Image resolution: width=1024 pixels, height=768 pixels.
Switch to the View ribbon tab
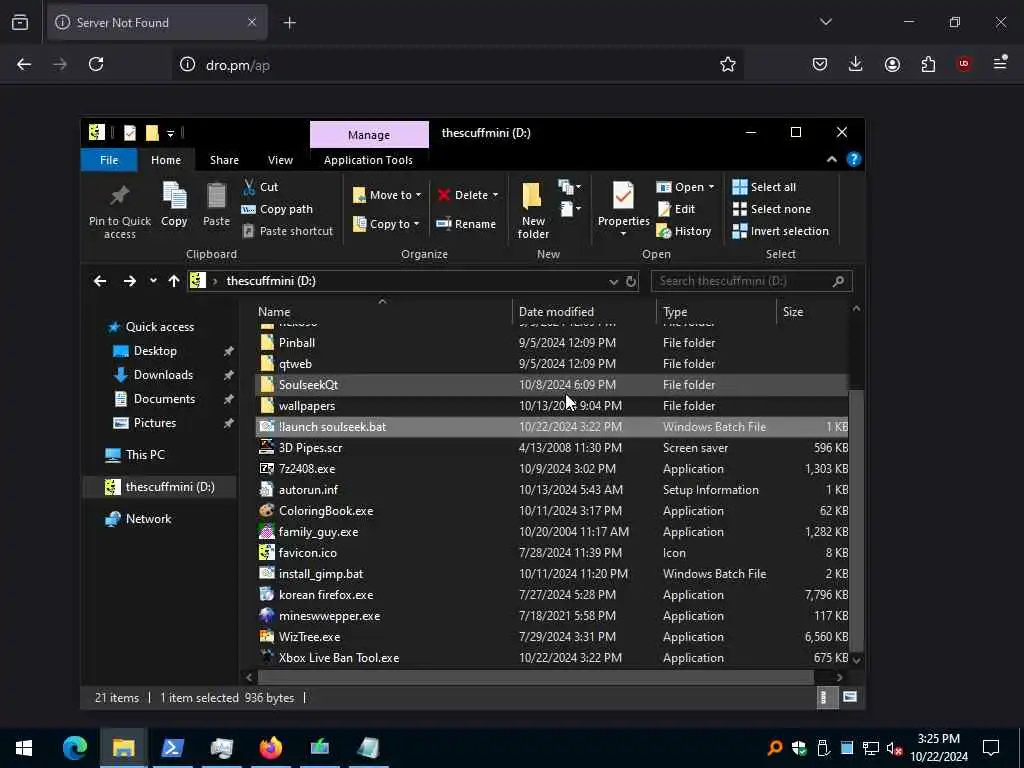pos(280,160)
